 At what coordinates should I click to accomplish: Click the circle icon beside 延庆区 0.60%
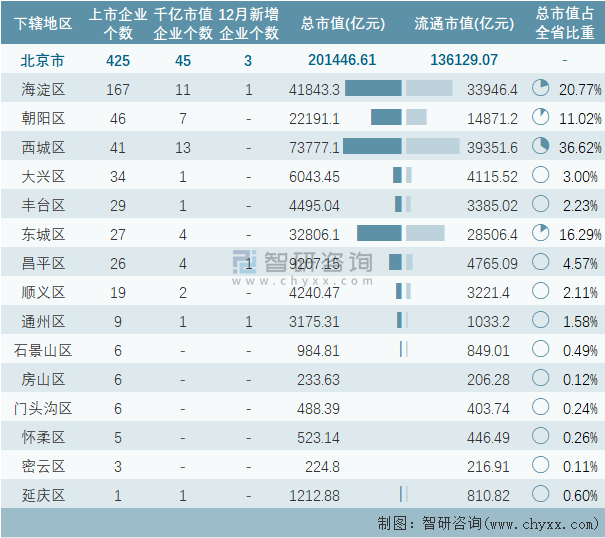[541, 494]
